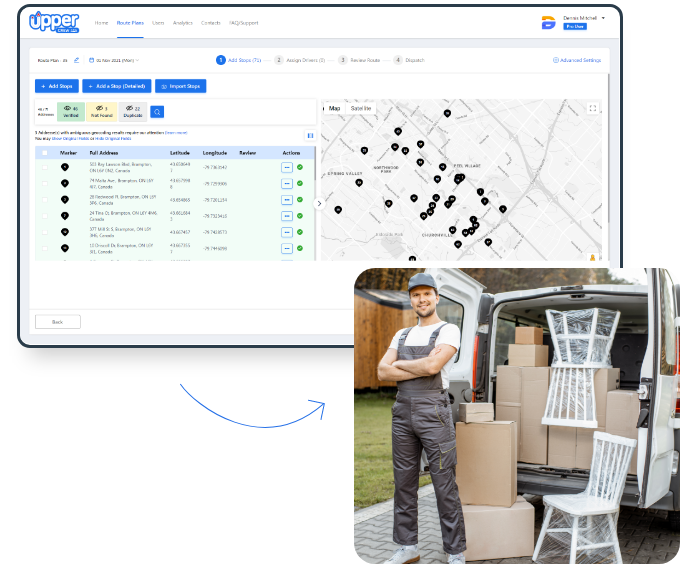Click the Add Stops button
680x564 pixels.
pos(57,86)
